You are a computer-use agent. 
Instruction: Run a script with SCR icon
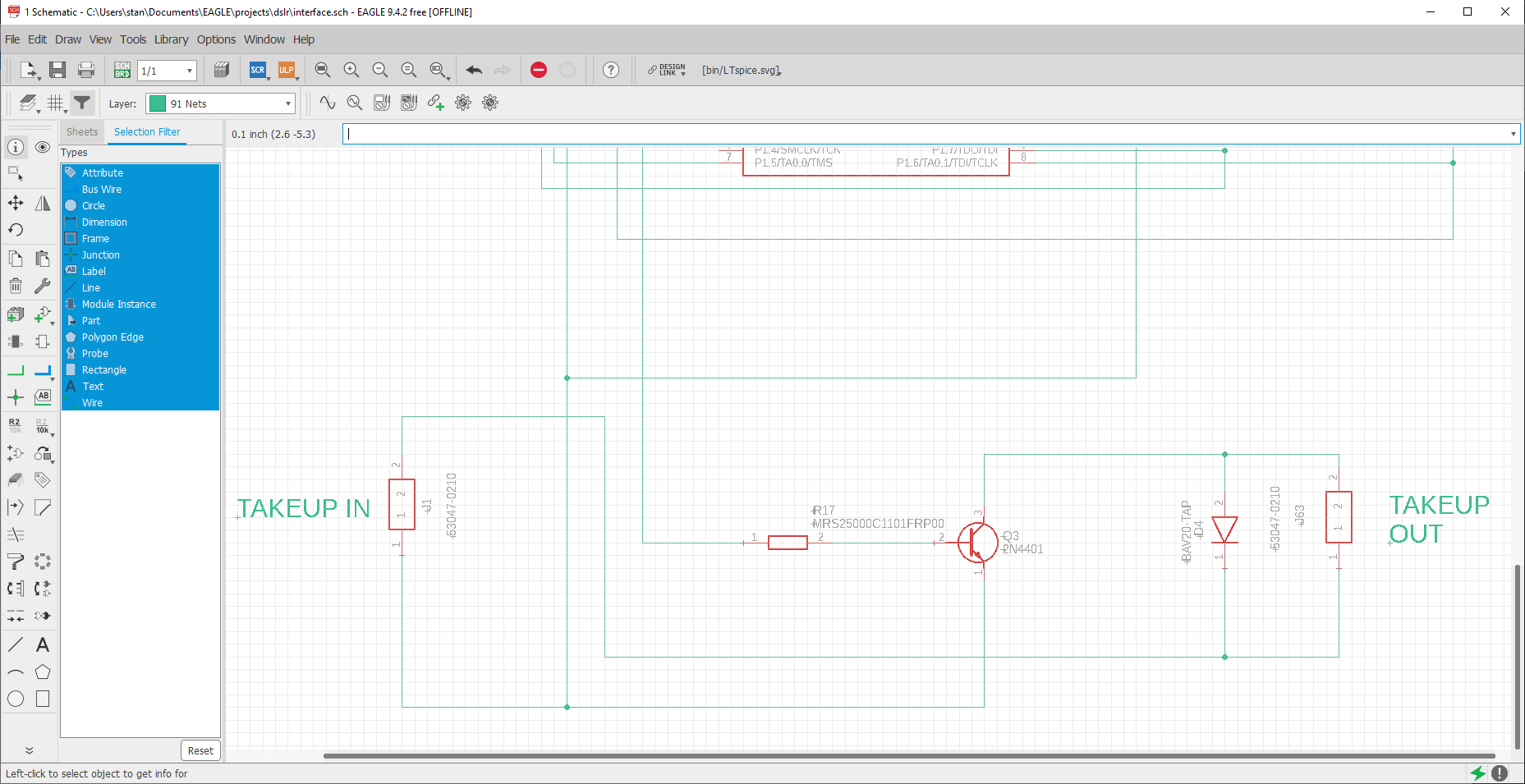coord(258,70)
